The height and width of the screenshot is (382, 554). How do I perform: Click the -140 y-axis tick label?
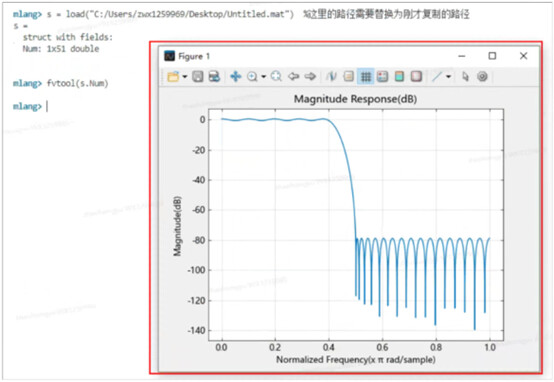click(x=197, y=330)
